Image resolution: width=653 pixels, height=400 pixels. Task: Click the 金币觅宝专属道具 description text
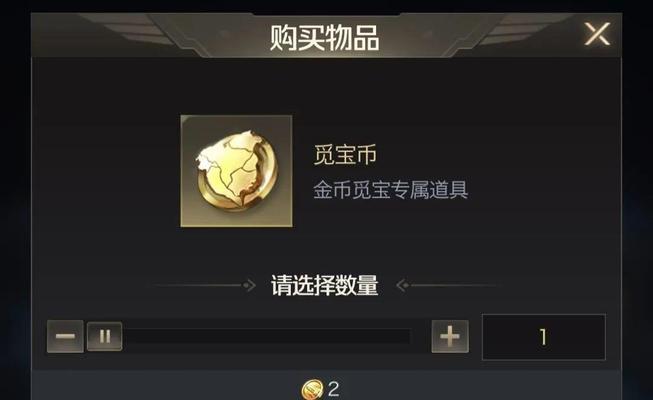pos(391,190)
